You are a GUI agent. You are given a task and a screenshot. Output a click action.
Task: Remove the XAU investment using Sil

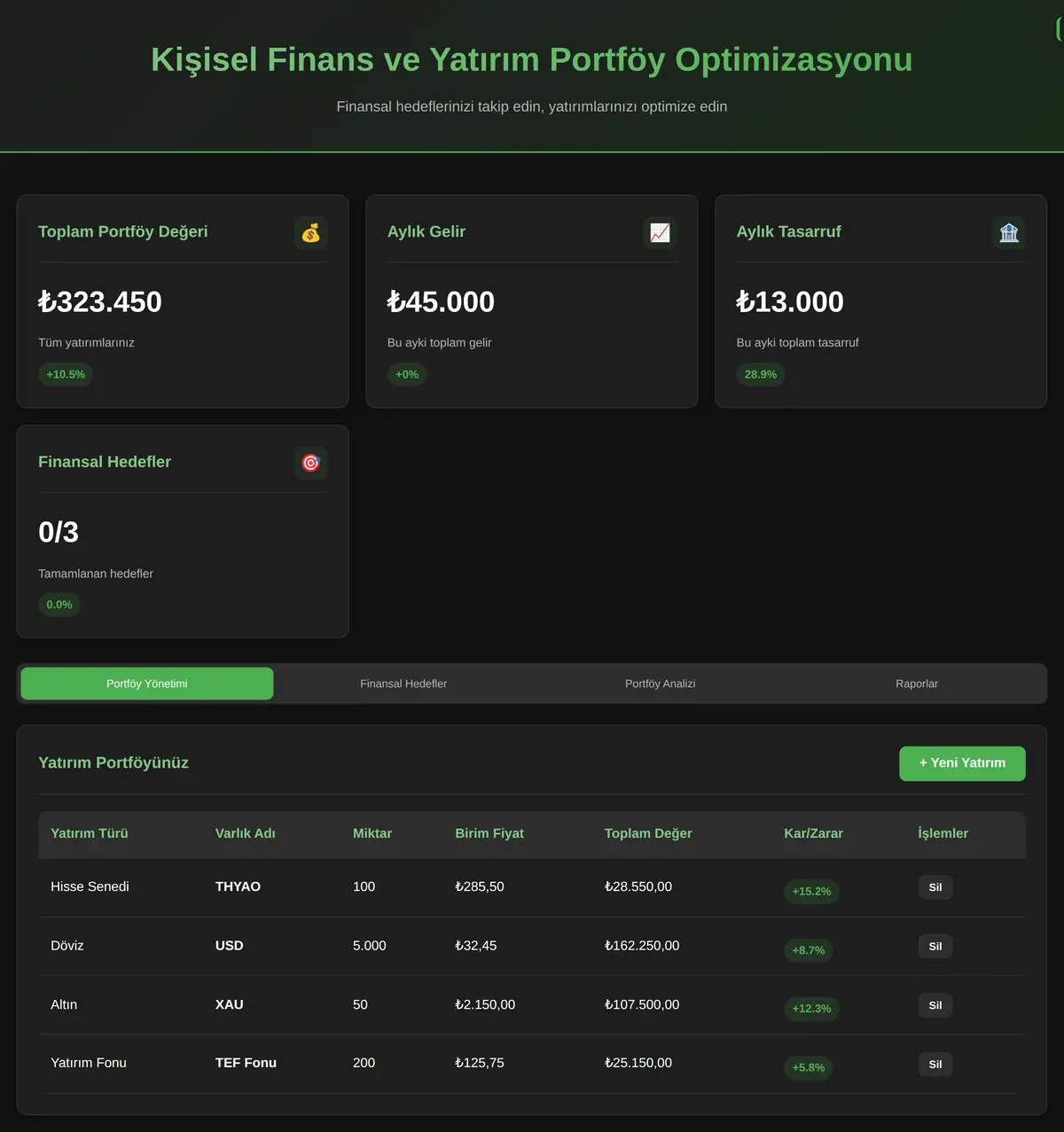(x=935, y=1005)
